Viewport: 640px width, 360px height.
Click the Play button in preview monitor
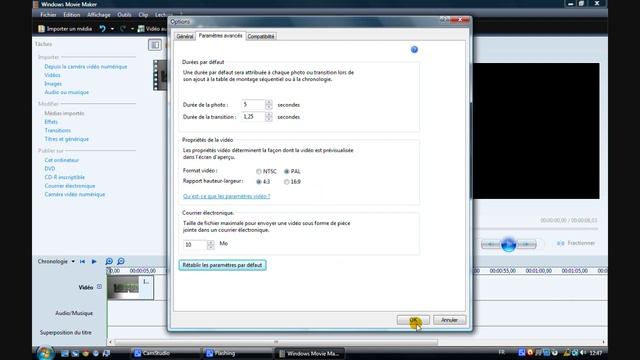coord(509,244)
